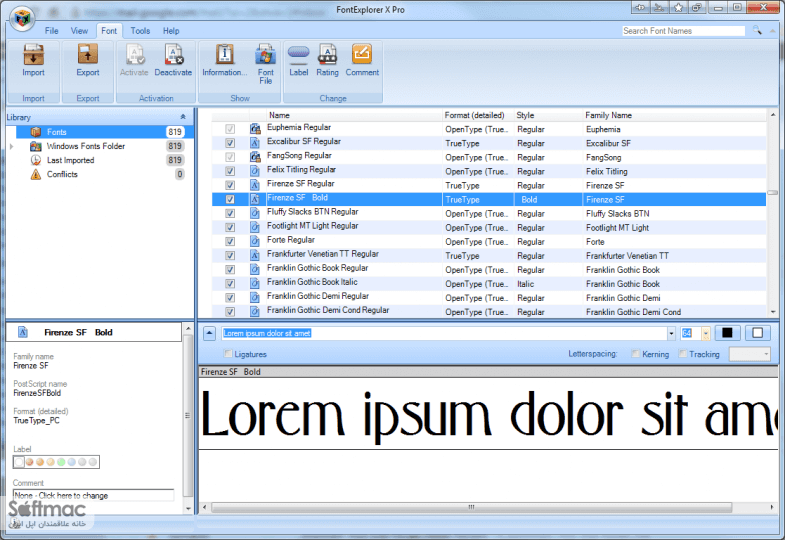Collapse the Library panel header
This screenshot has height=540, width=785.
point(183,117)
